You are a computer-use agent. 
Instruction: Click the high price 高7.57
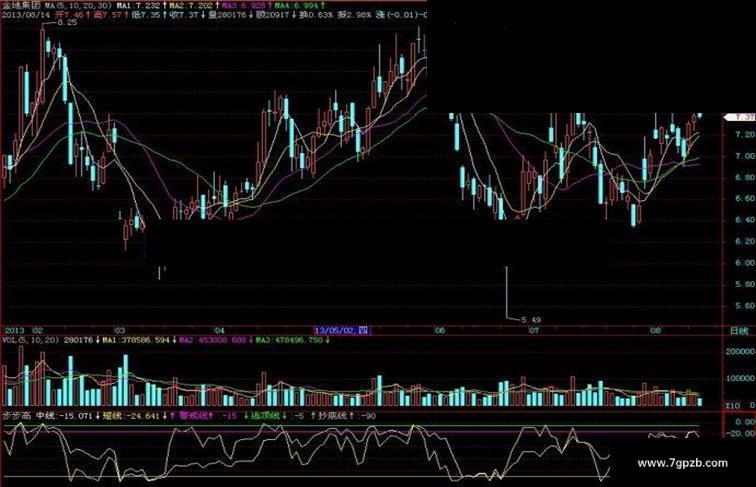point(108,15)
